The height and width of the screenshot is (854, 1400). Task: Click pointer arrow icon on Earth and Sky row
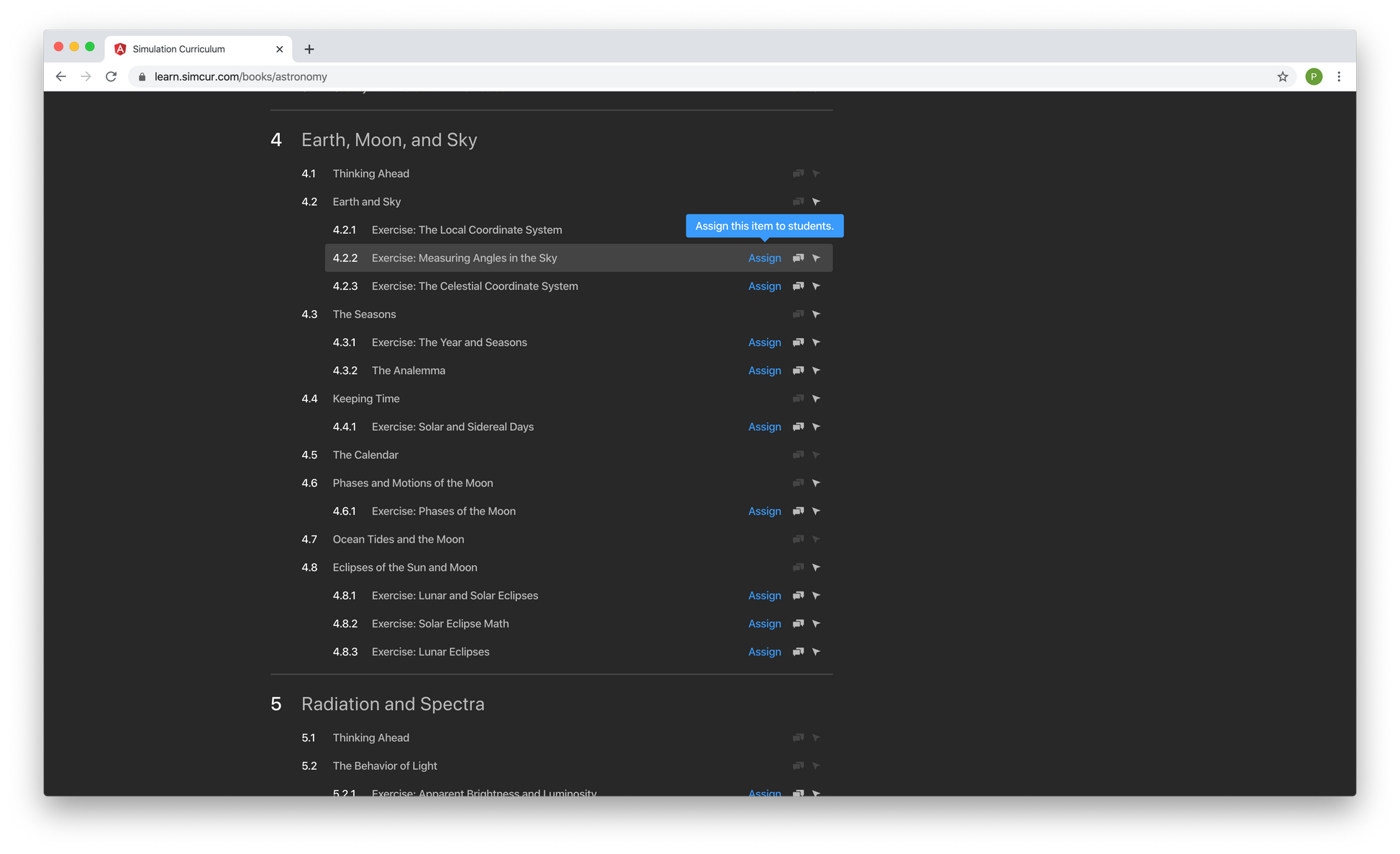(816, 201)
